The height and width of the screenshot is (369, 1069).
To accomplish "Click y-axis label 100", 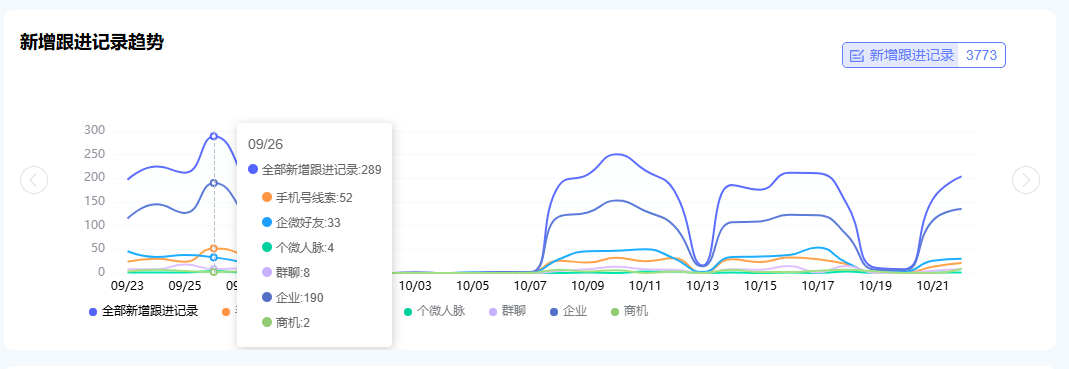I will [x=94, y=225].
